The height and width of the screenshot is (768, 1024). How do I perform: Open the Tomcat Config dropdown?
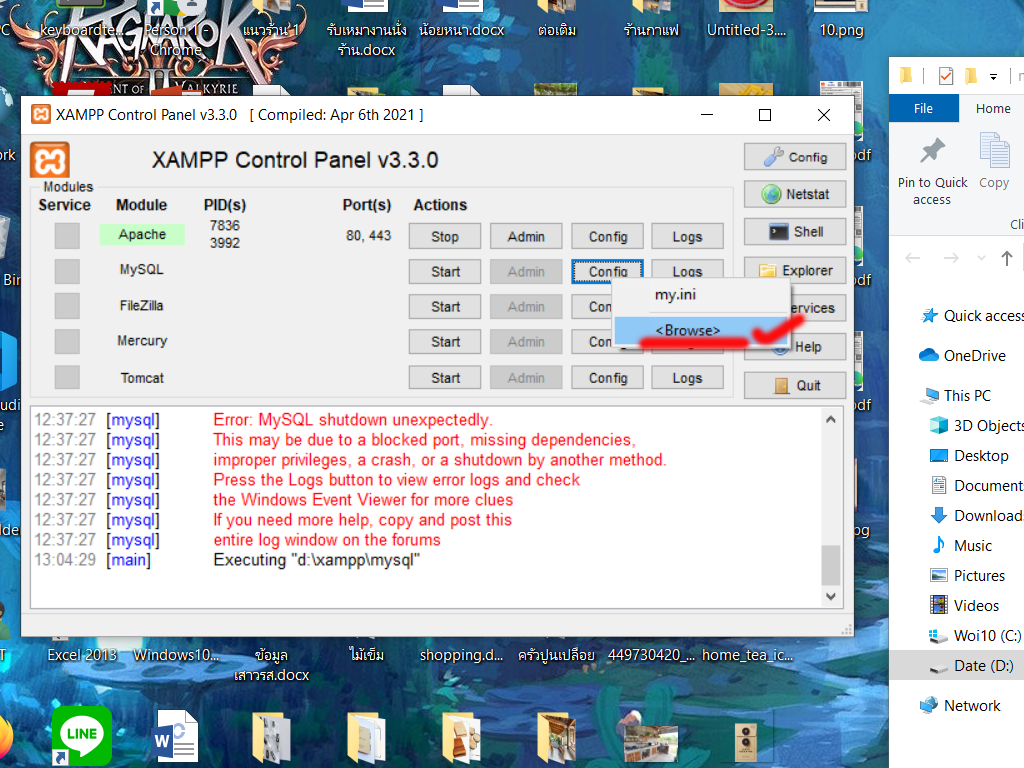[x=608, y=378]
